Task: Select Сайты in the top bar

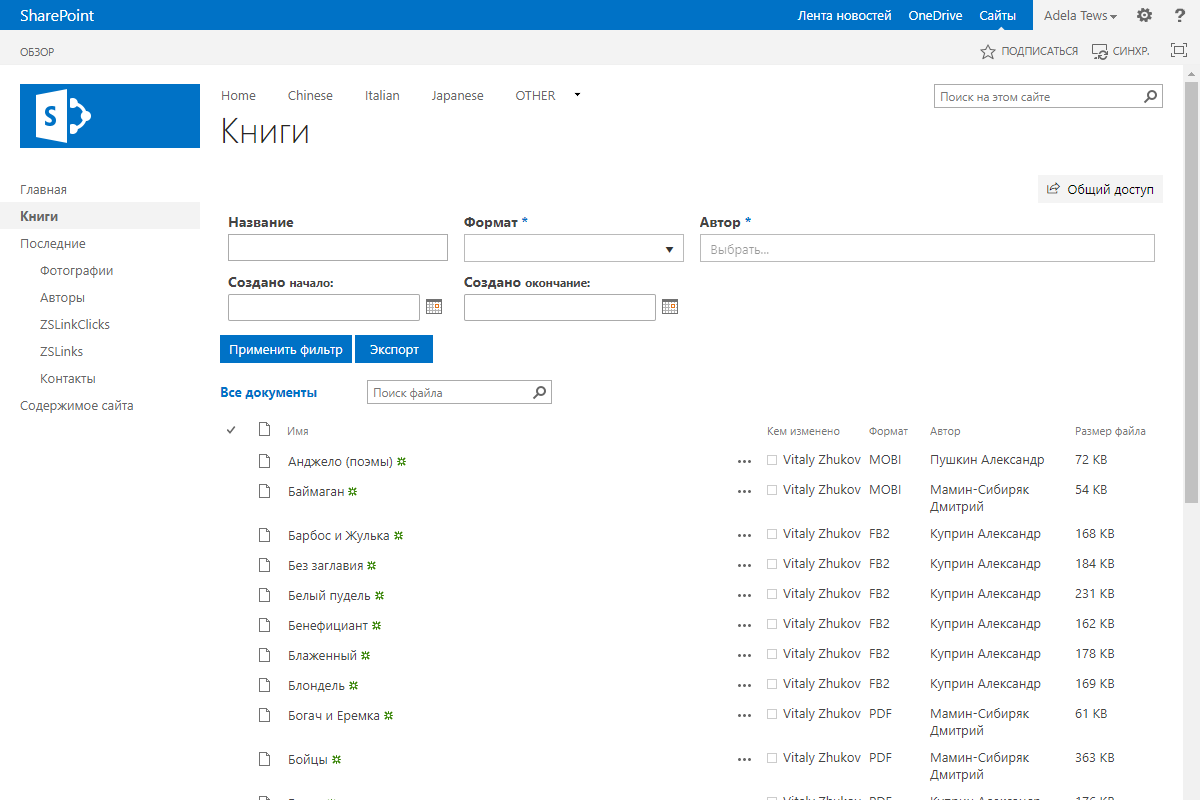Action: pos(997,15)
